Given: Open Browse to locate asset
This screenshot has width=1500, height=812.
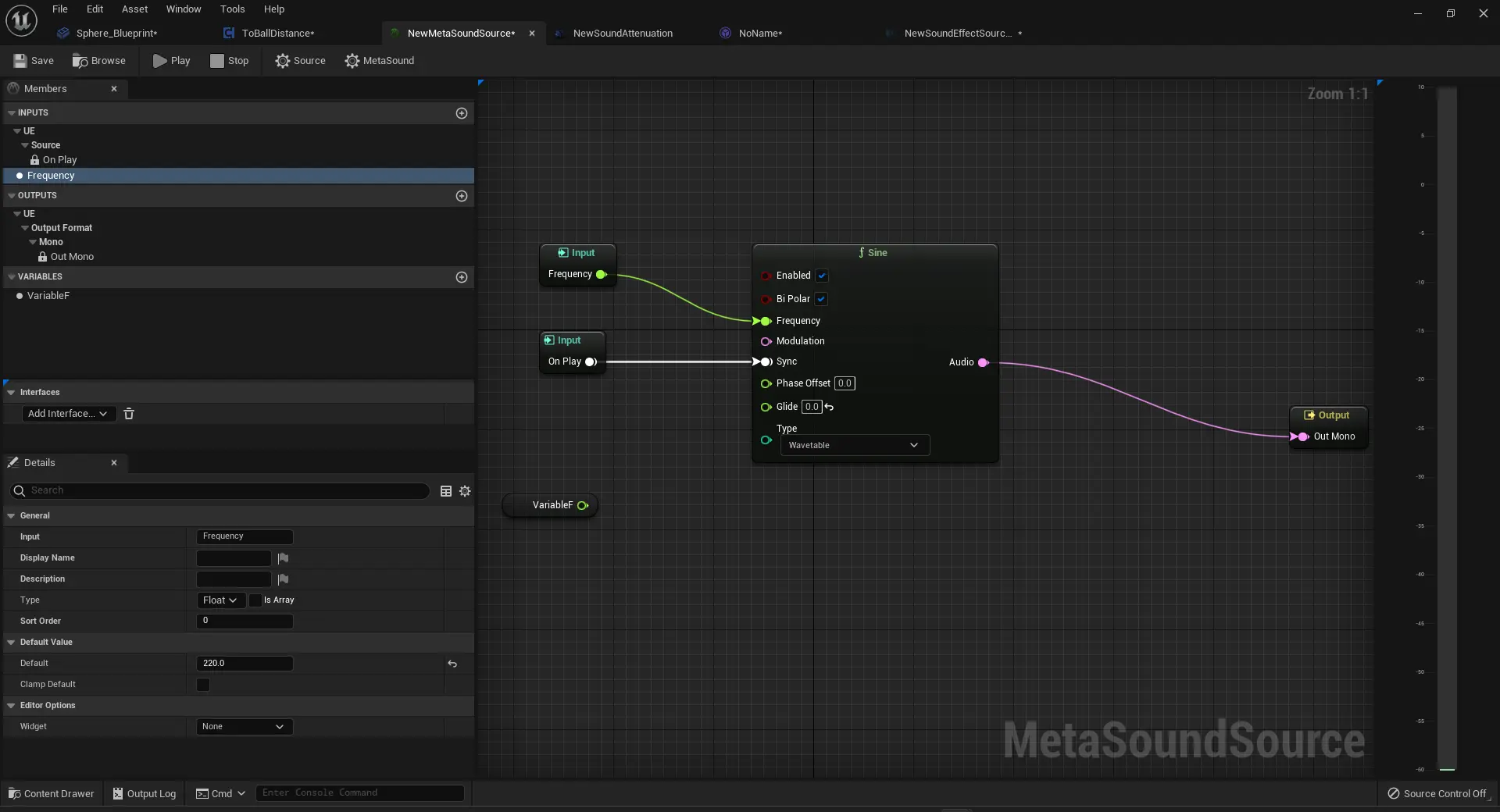Looking at the screenshot, I should 99,61.
